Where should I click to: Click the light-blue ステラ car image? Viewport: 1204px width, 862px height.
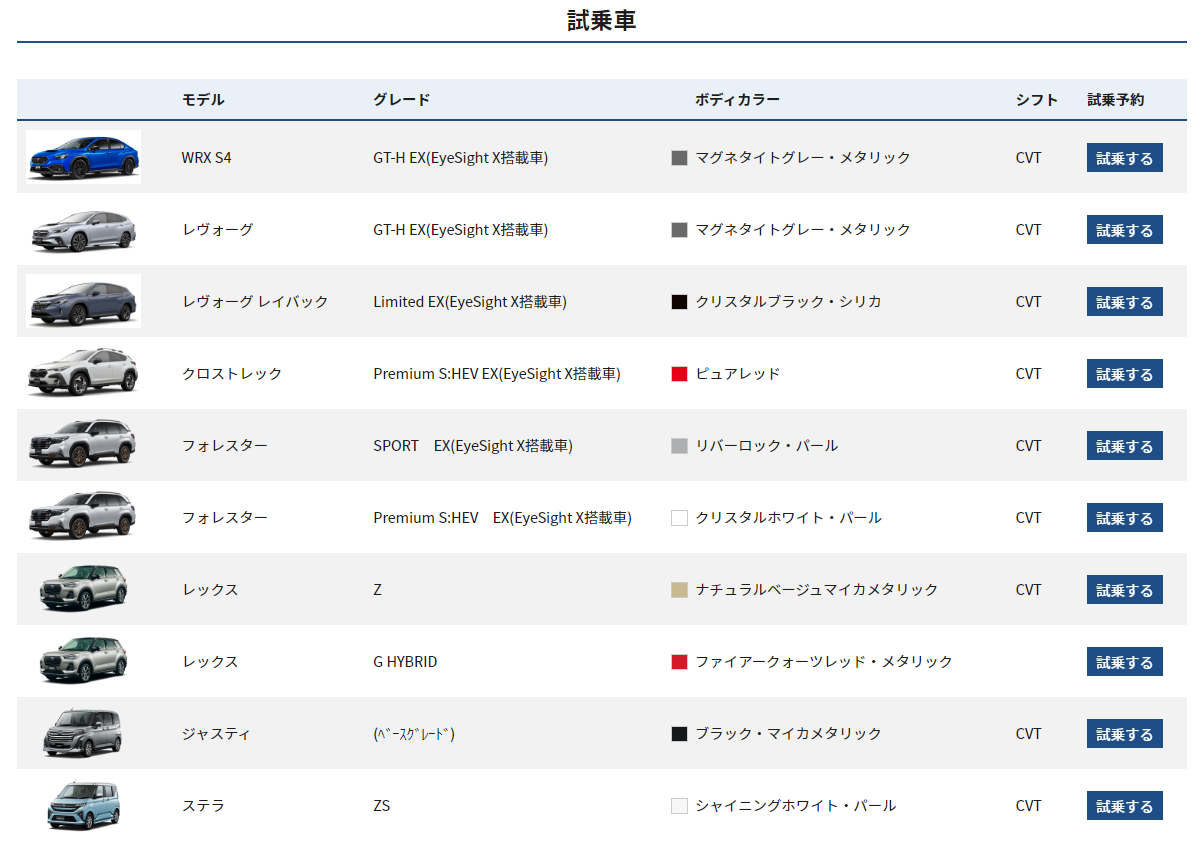(83, 805)
